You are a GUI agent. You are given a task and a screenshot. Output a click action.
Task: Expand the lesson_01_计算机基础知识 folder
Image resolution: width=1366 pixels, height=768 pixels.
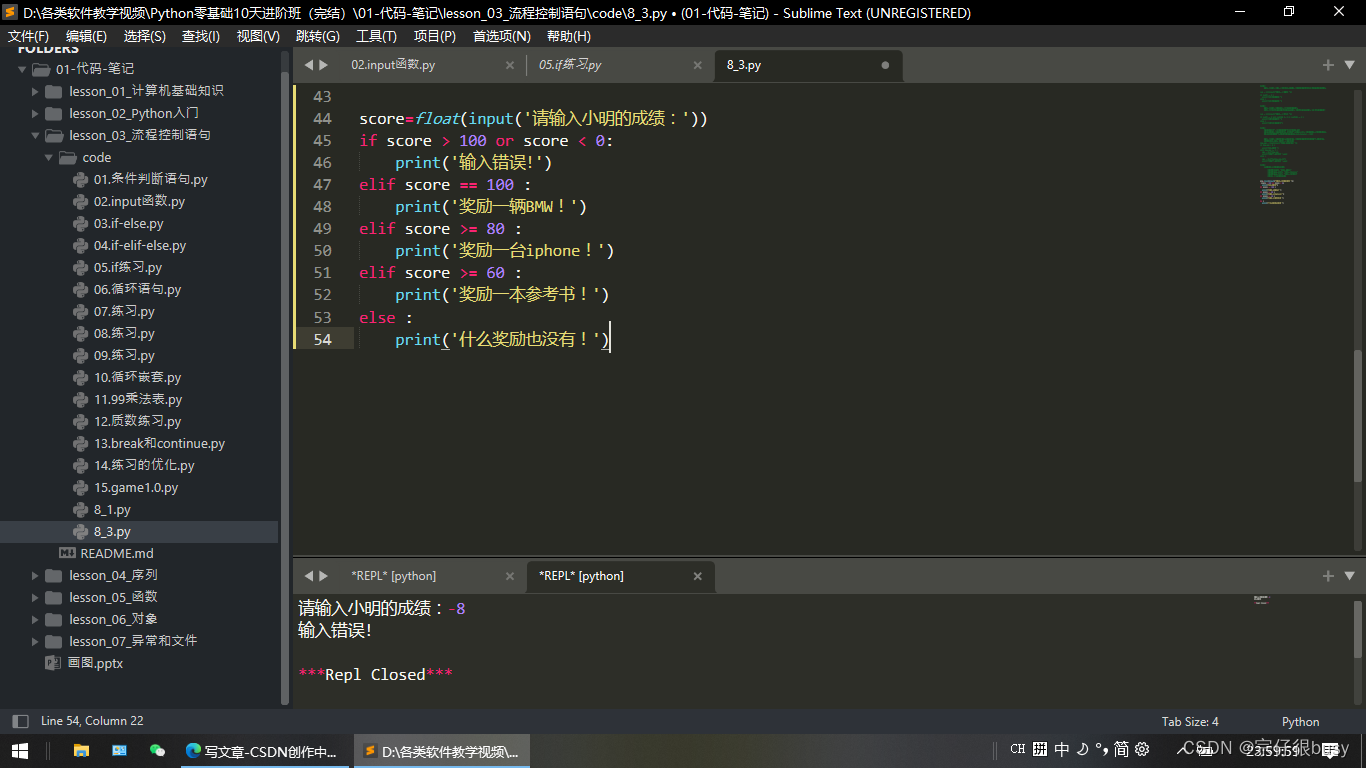[x=34, y=91]
